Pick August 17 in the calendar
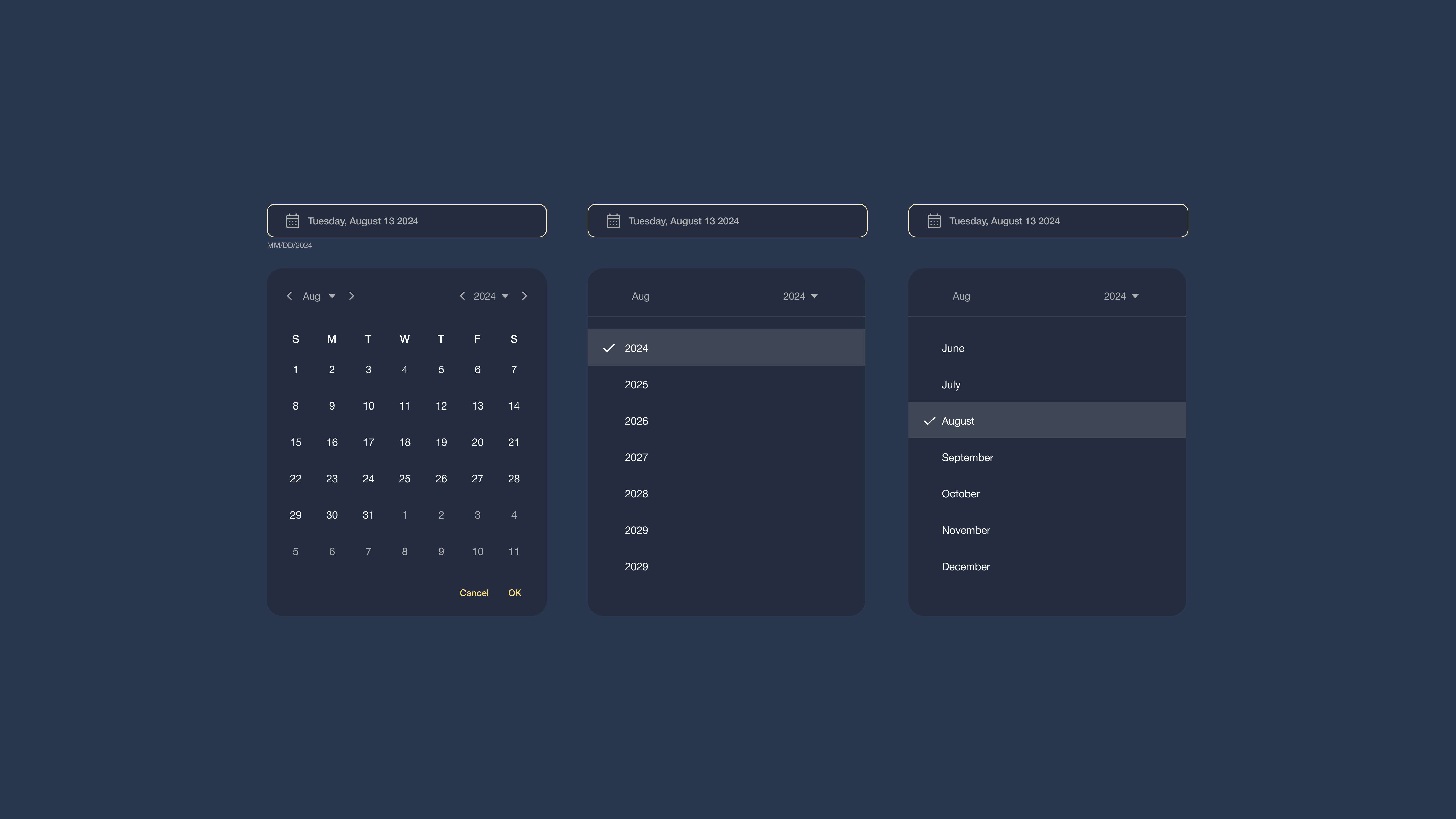 369,442
